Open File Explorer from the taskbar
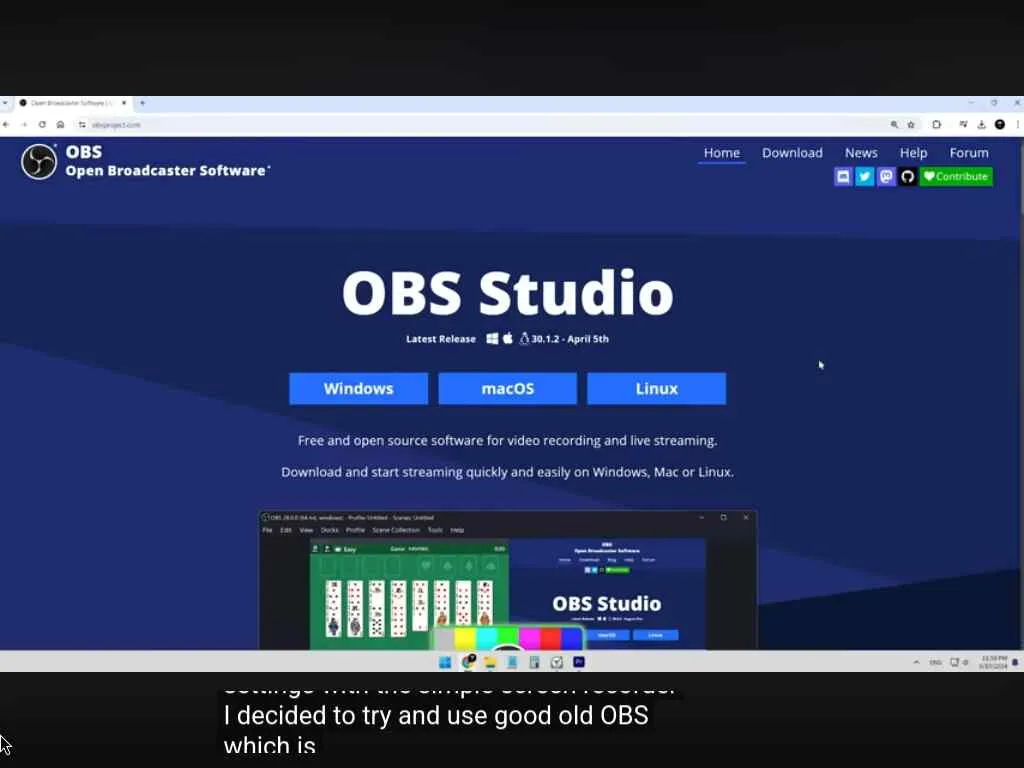Viewport: 1024px width, 768px height. pyautogui.click(x=490, y=662)
